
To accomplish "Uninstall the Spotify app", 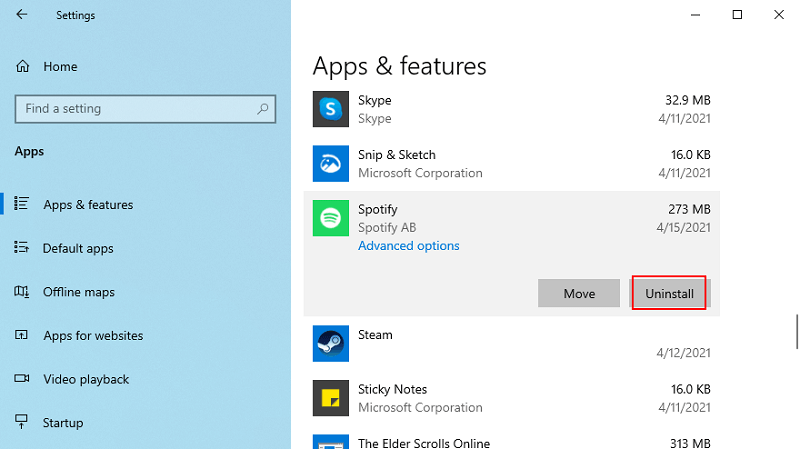I will point(669,293).
